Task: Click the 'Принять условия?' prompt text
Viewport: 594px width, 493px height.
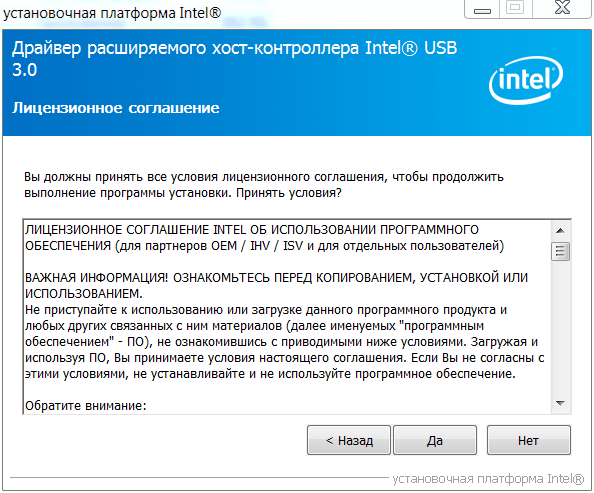Action: 289,193
